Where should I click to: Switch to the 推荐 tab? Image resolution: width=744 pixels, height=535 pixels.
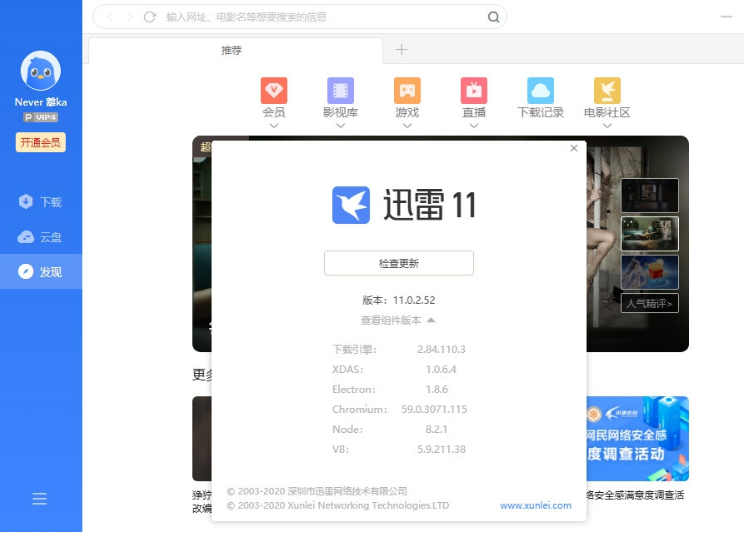tap(235, 50)
